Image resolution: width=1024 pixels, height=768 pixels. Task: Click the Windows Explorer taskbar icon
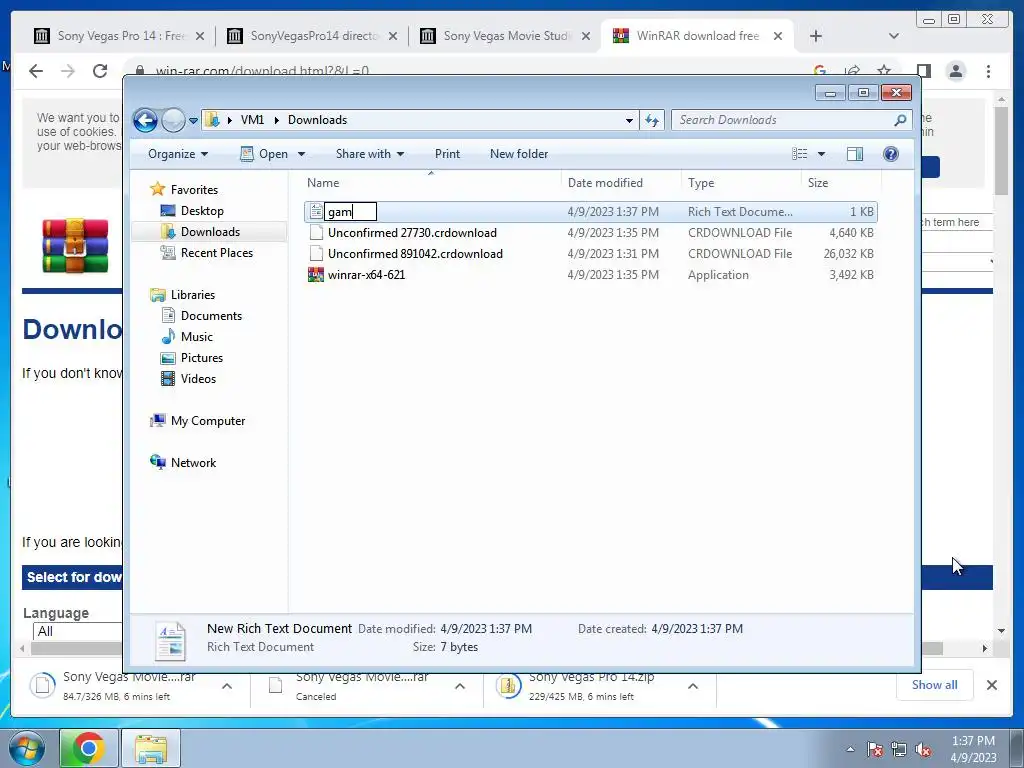[152, 748]
